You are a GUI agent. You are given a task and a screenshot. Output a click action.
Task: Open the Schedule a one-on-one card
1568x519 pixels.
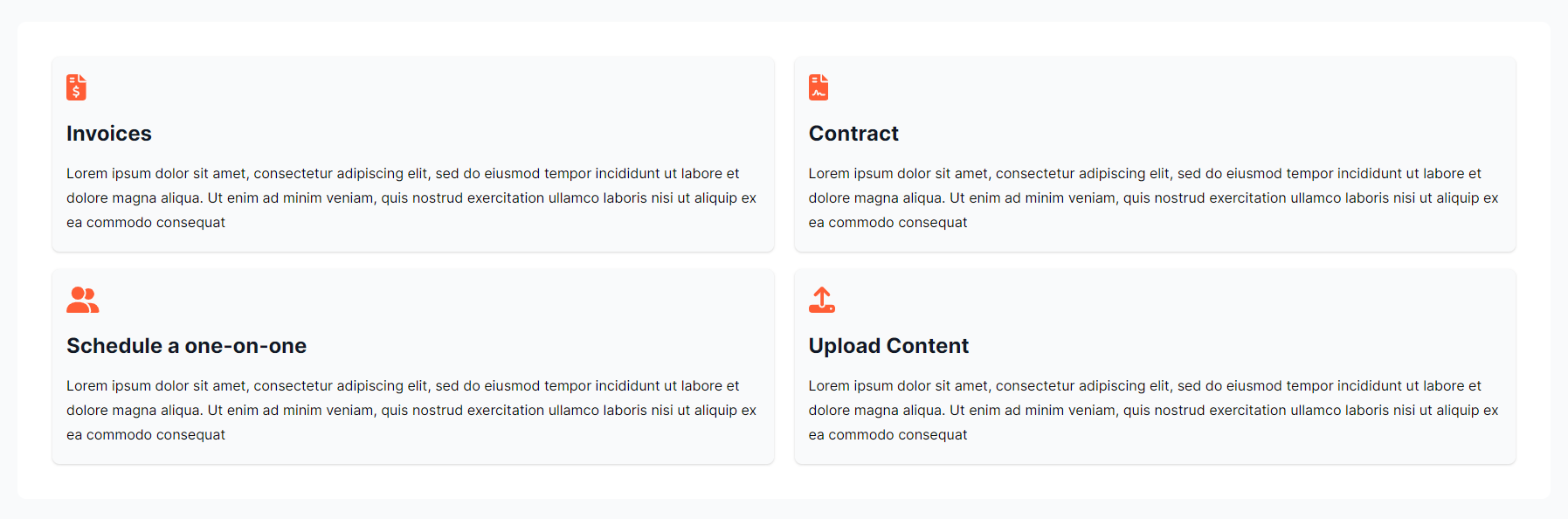pyautogui.click(x=413, y=367)
